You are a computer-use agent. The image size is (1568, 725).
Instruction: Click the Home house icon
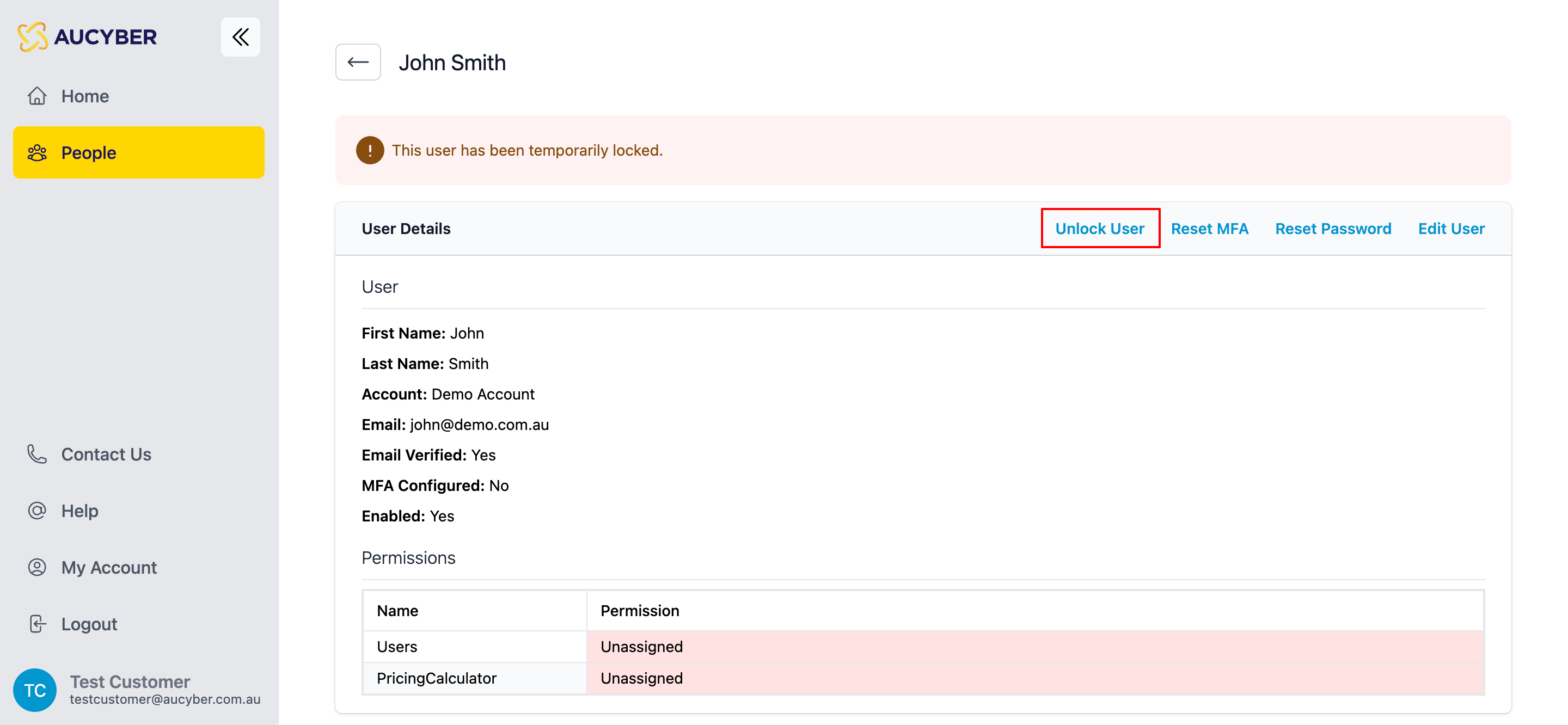(37, 96)
